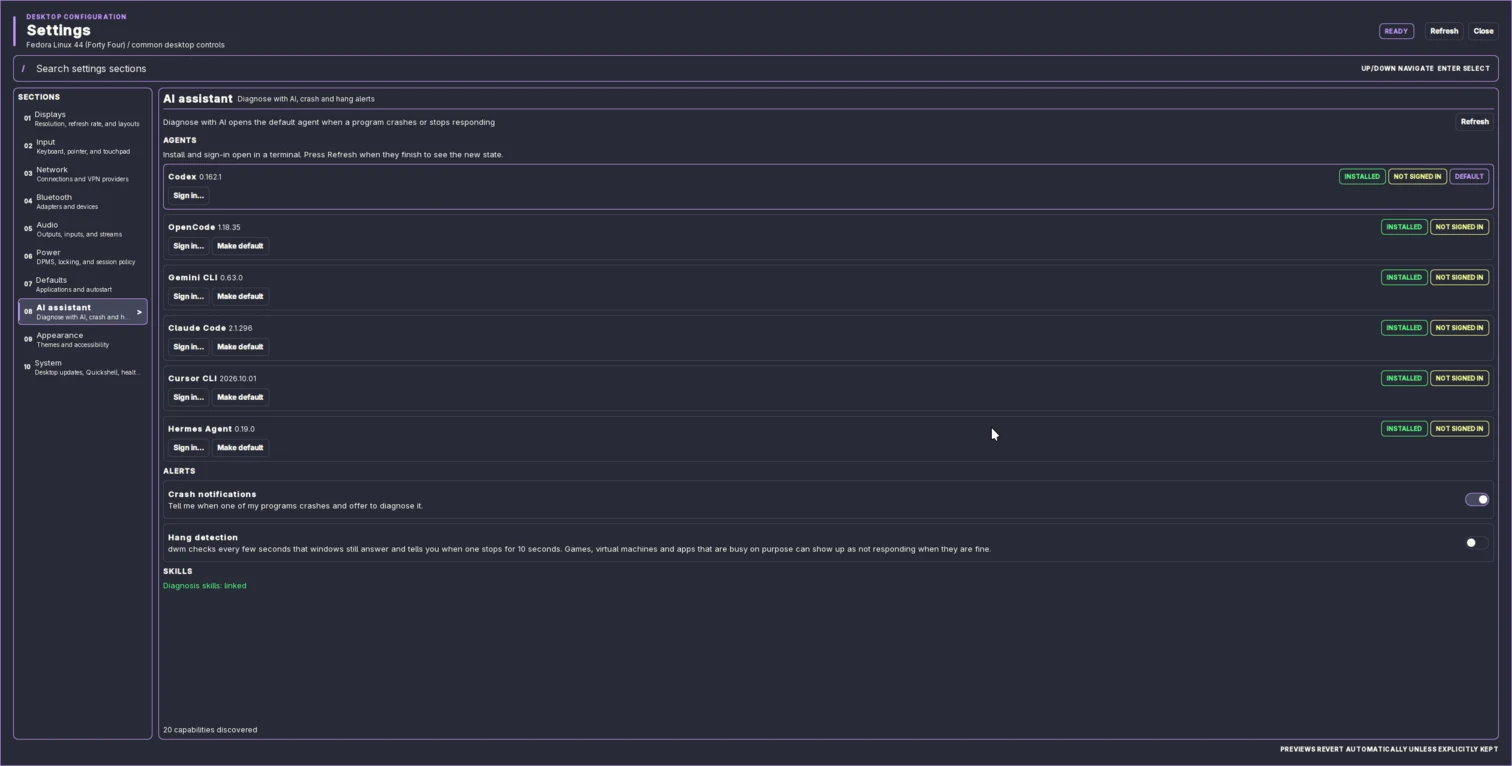Open Bluetooth settings section
The image size is (1512, 766).
pyautogui.click(x=83, y=201)
